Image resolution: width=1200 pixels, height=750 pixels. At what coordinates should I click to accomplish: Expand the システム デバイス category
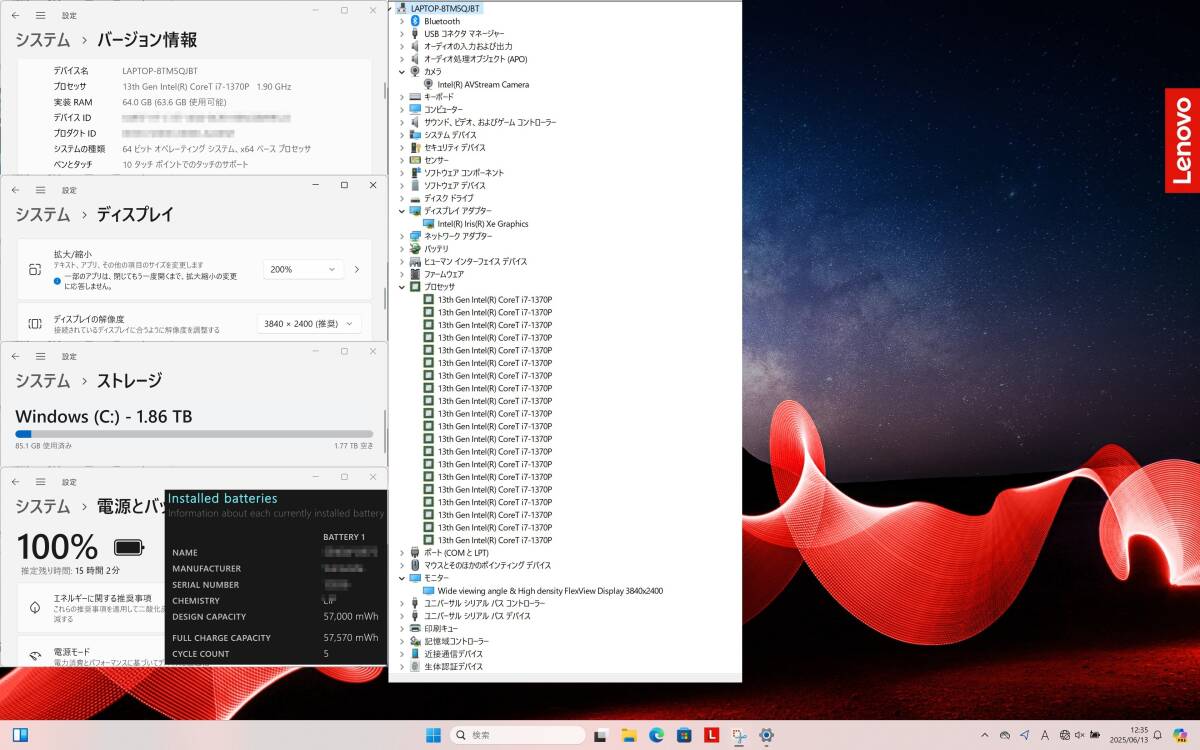[402, 135]
